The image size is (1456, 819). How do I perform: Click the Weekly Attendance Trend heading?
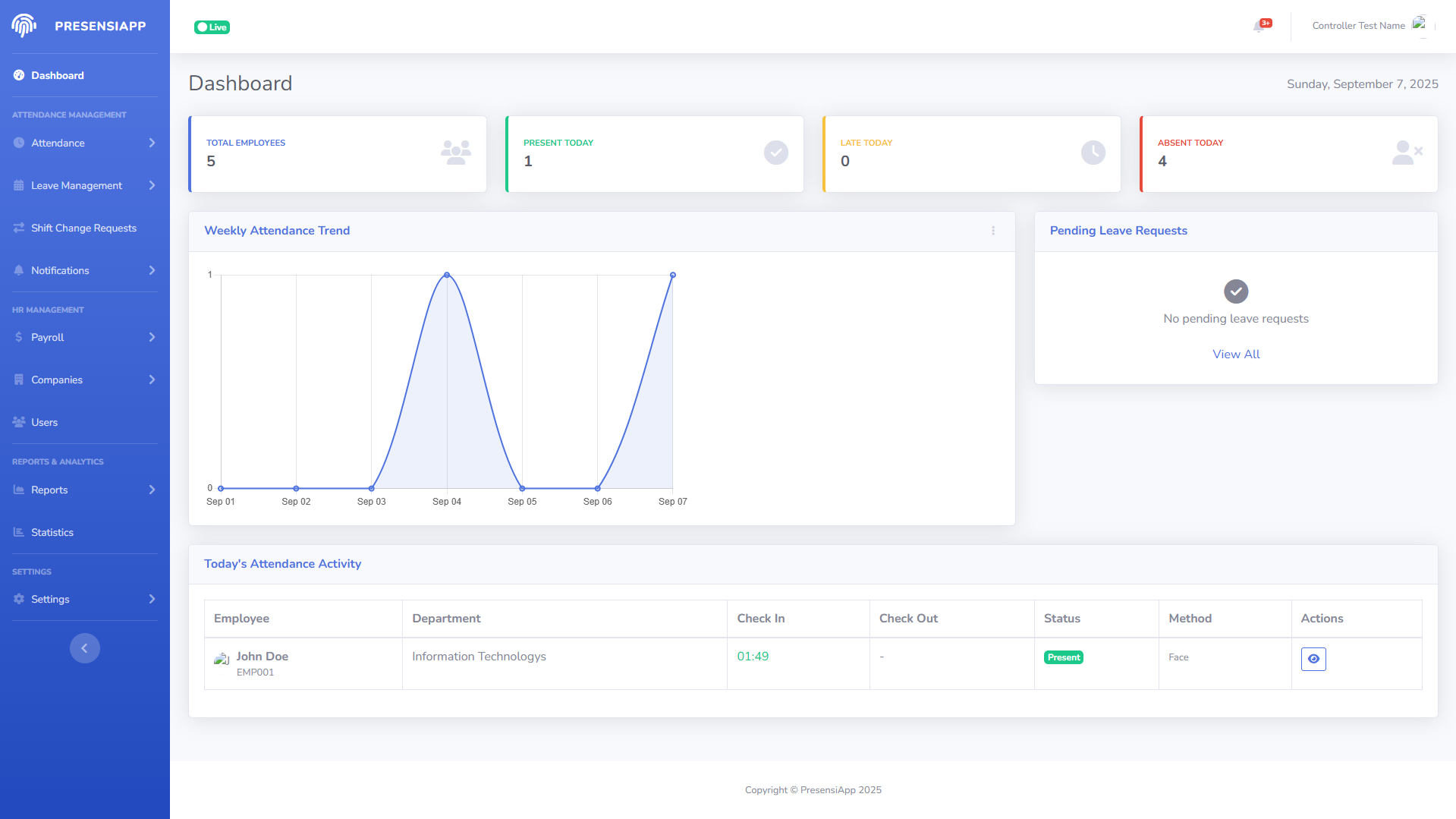pos(277,231)
